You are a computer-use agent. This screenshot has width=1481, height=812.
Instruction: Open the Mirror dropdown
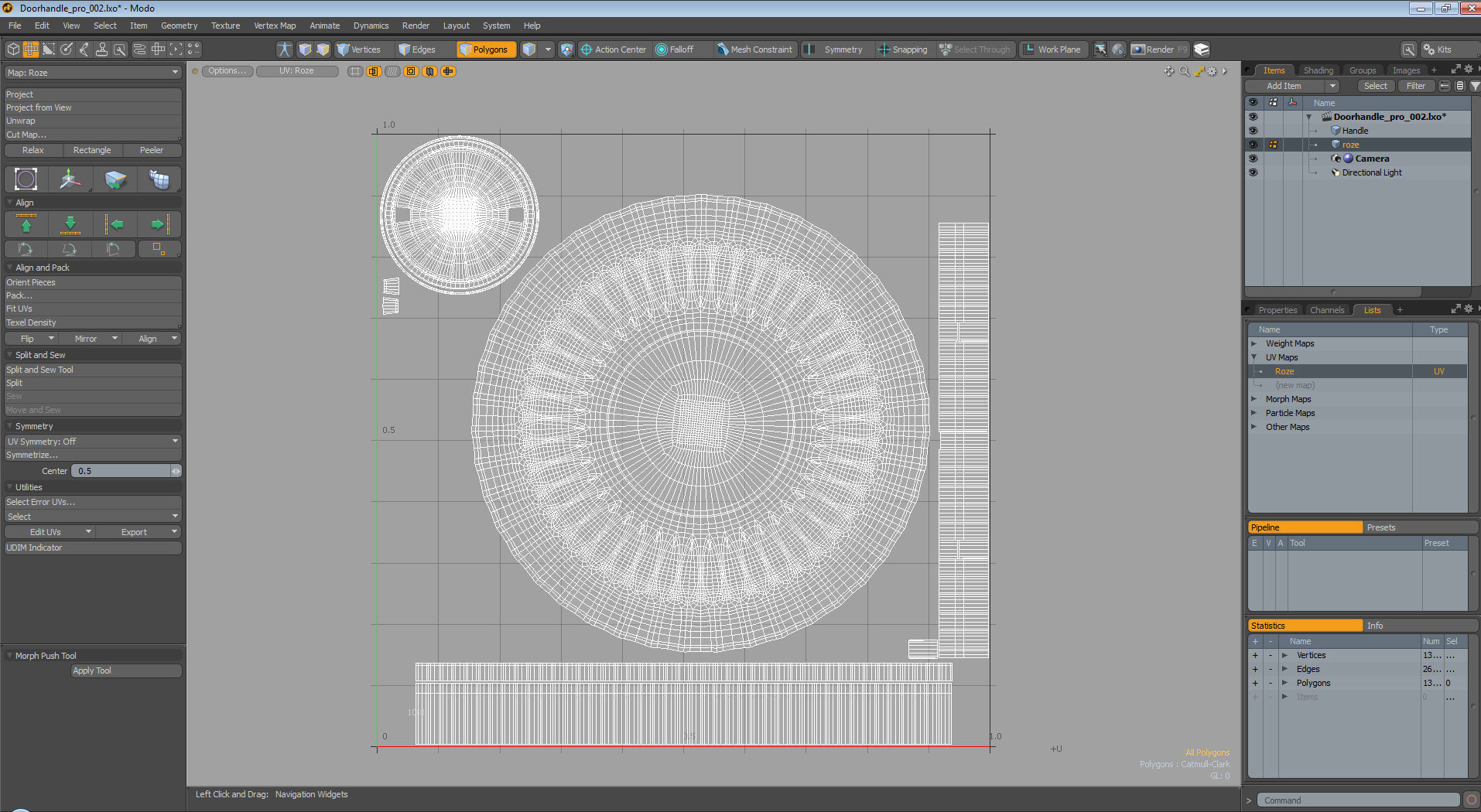click(x=91, y=339)
